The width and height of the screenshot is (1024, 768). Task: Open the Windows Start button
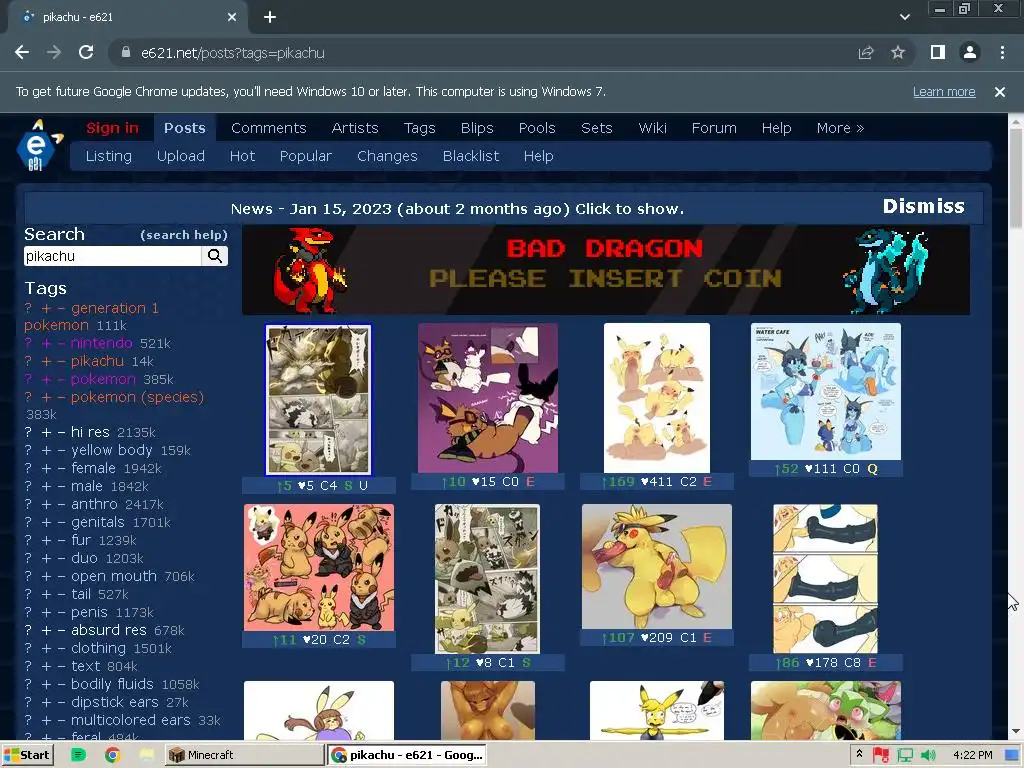point(27,755)
